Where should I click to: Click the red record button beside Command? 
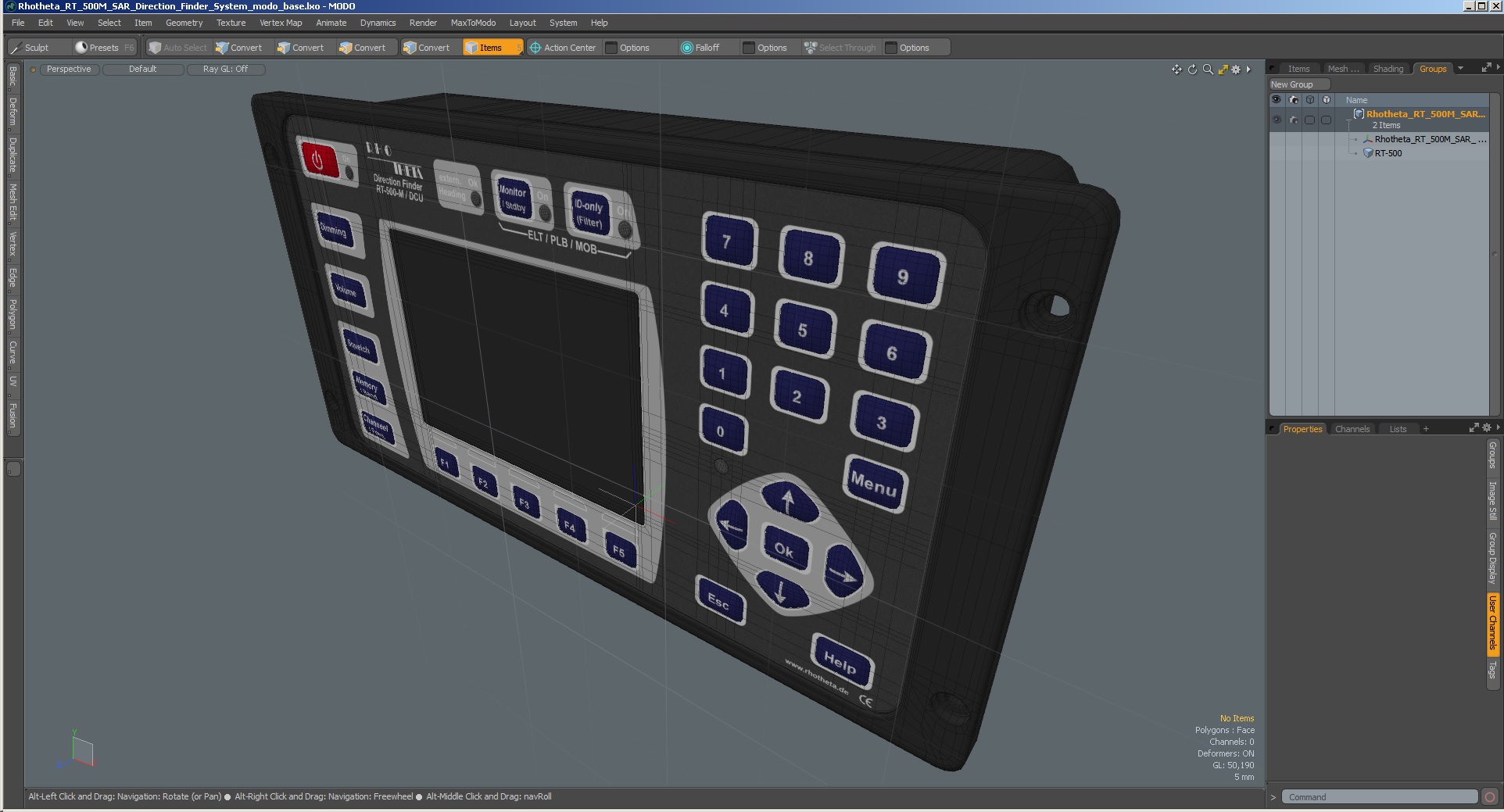tap(1490, 797)
